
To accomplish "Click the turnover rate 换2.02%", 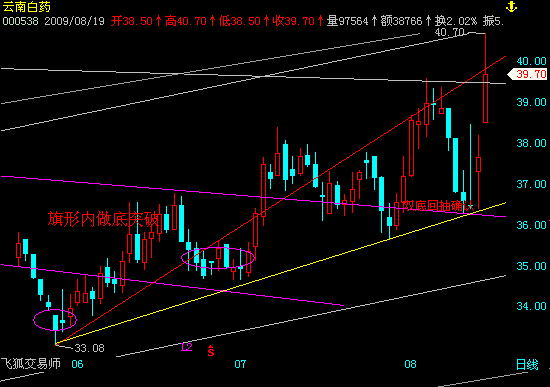I will pos(456,21).
